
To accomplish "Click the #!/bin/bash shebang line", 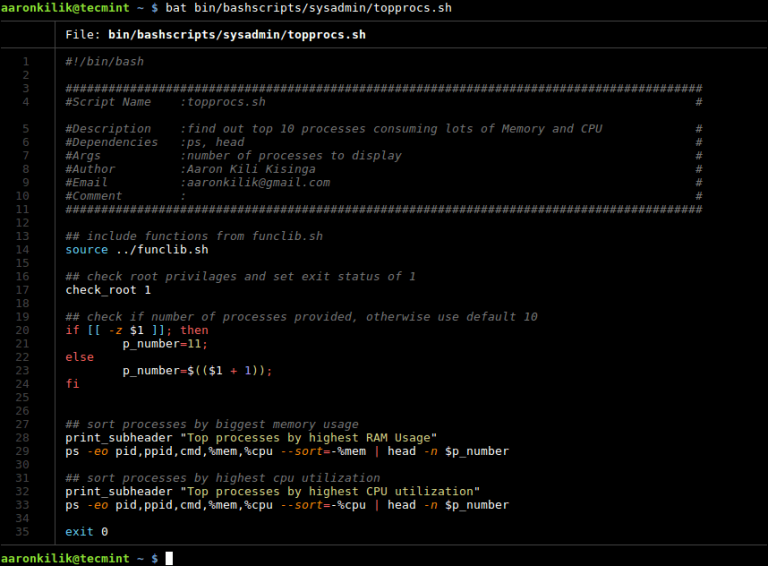I will (104, 61).
